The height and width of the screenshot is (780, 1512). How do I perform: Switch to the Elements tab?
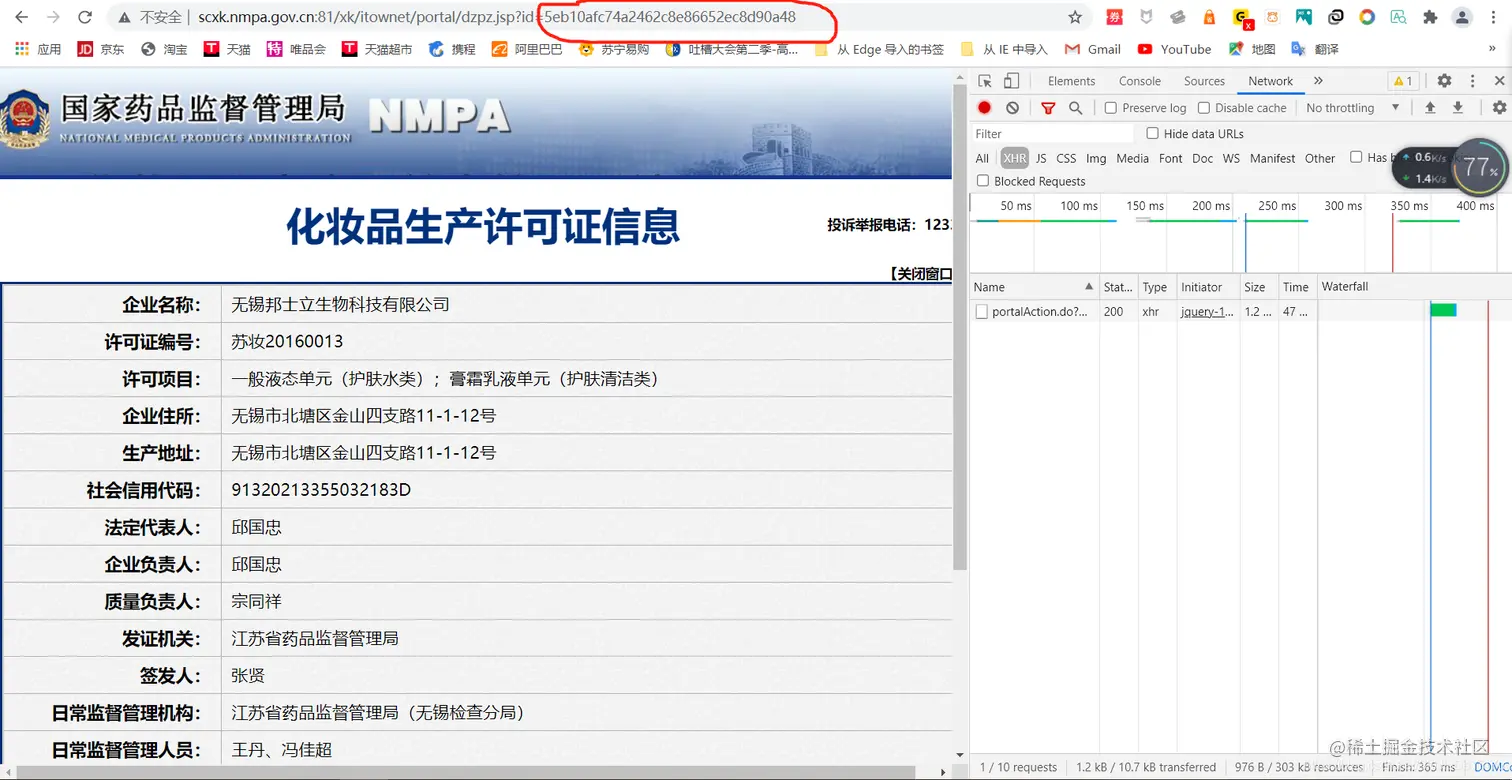(1072, 81)
